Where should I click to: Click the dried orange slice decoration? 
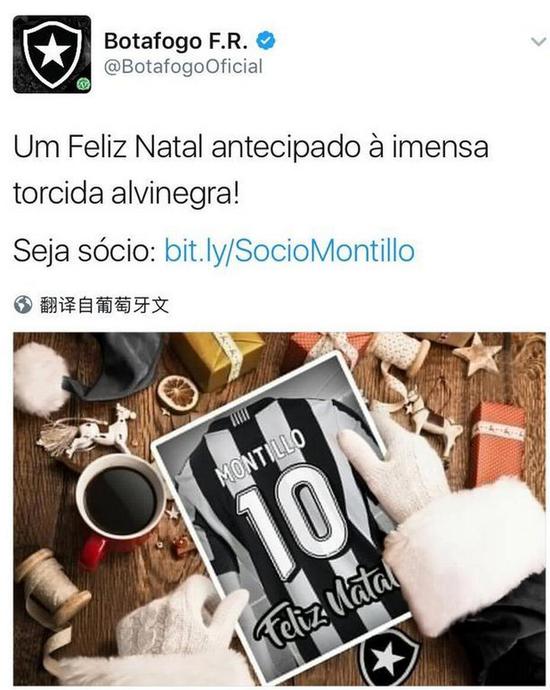(178, 392)
